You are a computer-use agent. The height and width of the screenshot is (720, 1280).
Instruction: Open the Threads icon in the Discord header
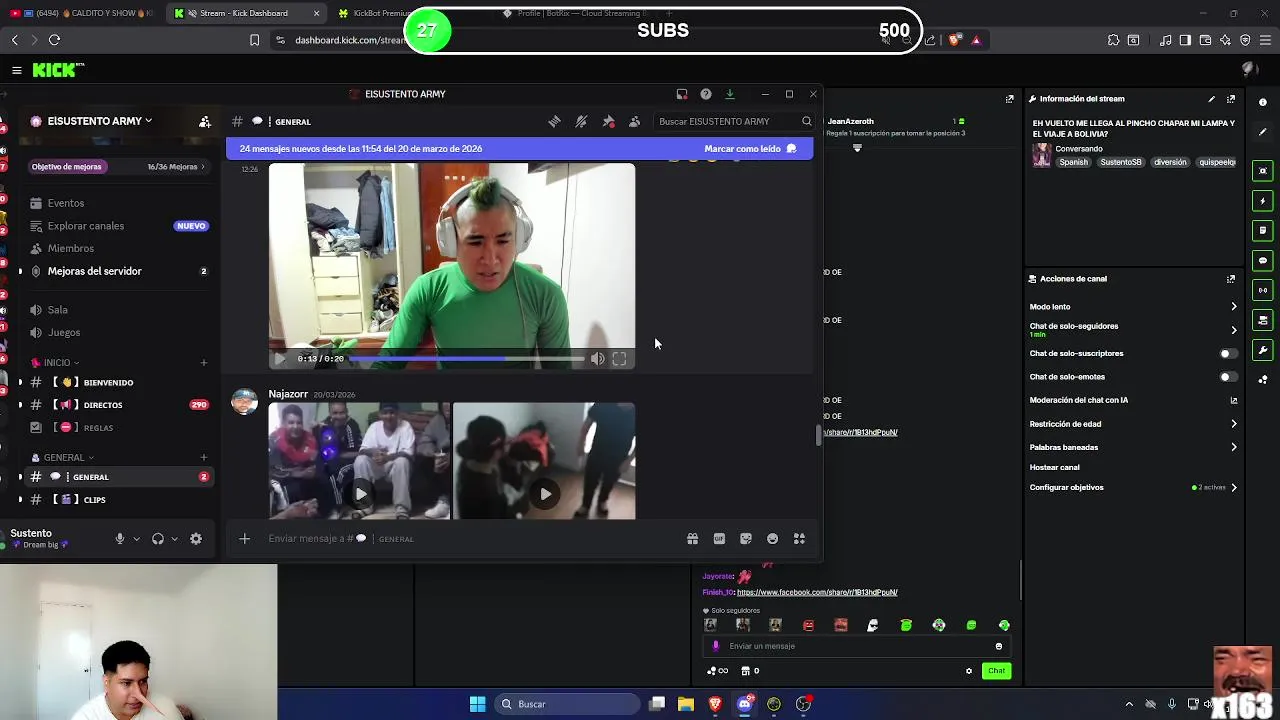click(x=554, y=121)
